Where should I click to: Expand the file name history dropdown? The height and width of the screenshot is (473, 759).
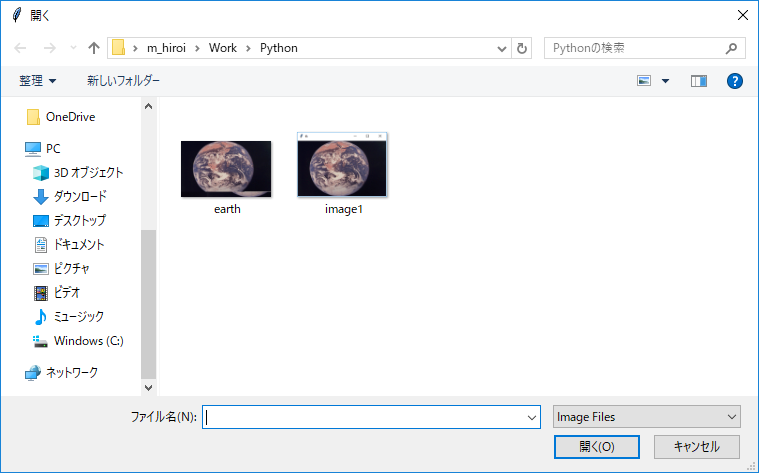[532, 417]
